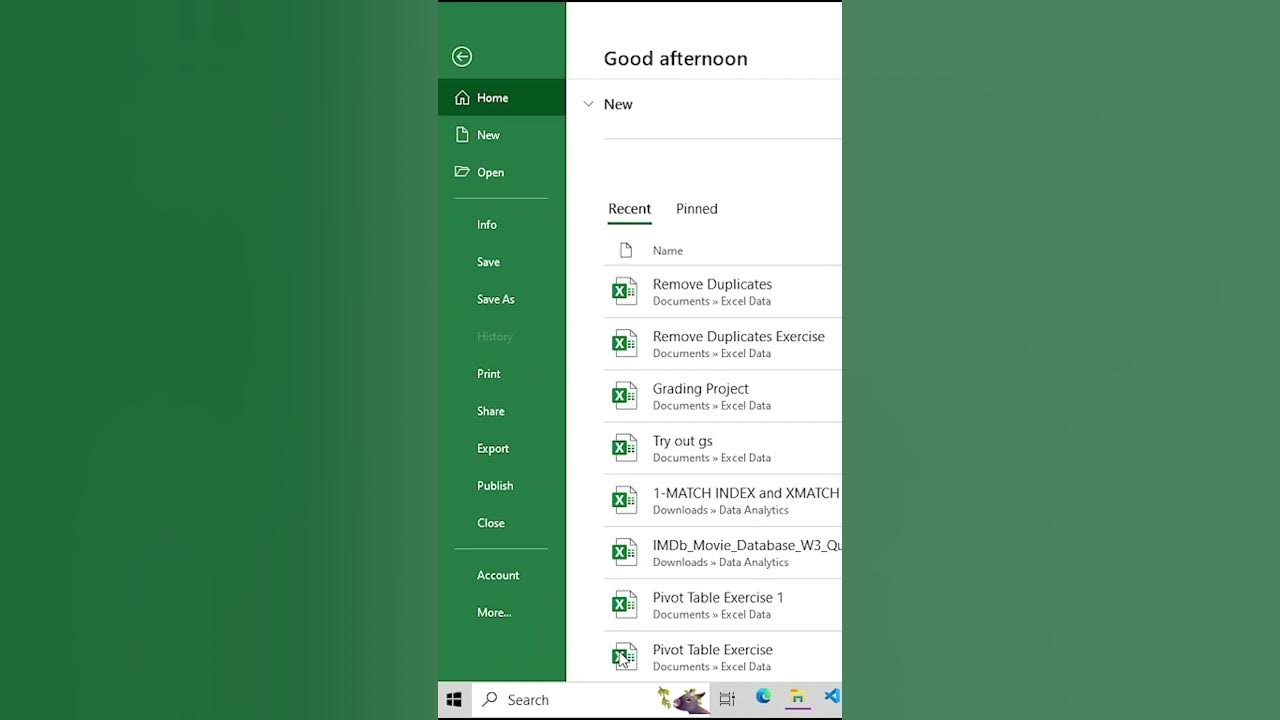
Task: Click Close to close the workbook
Action: [491, 523]
